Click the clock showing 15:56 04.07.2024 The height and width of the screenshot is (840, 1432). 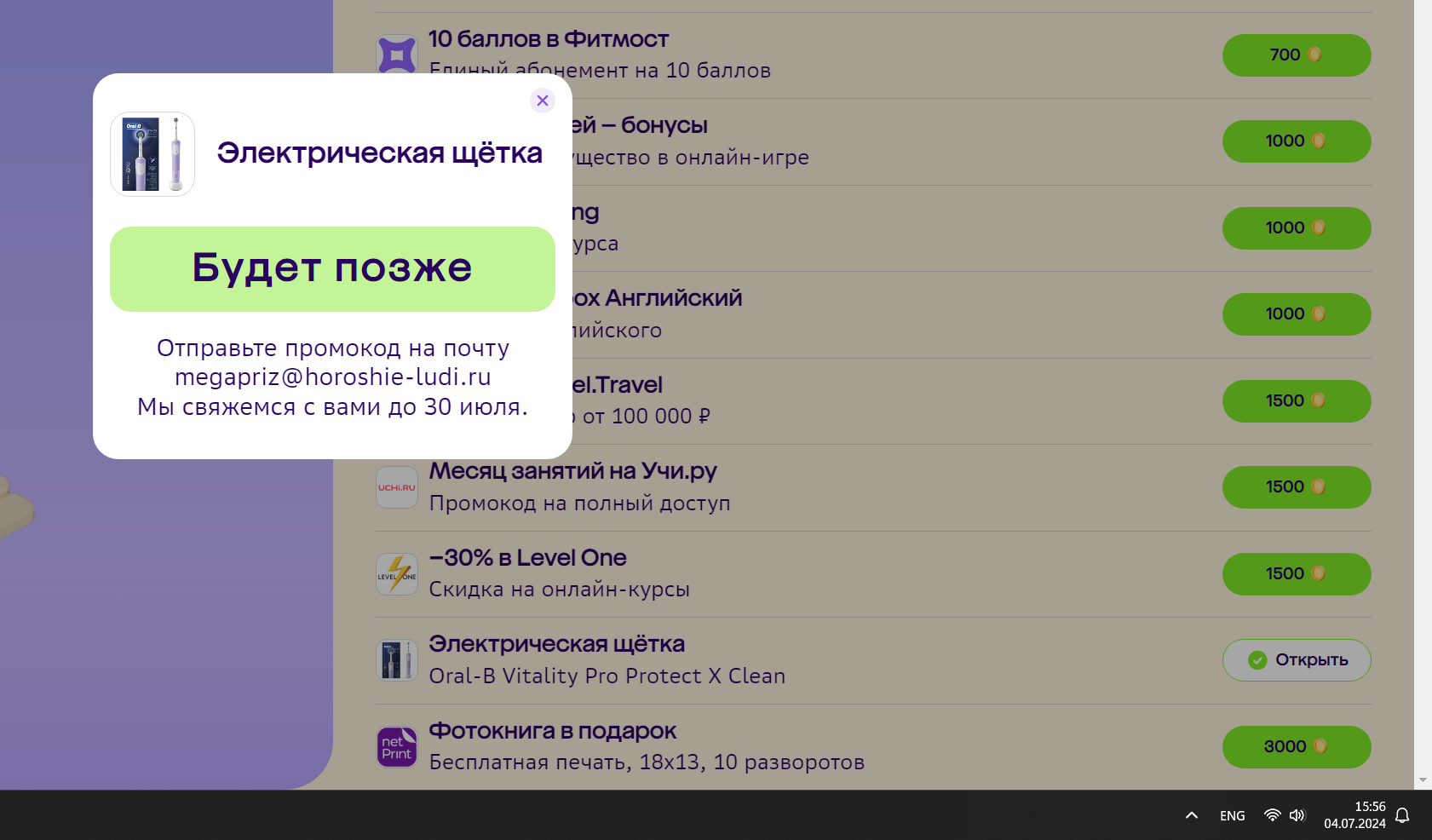[x=1354, y=815]
